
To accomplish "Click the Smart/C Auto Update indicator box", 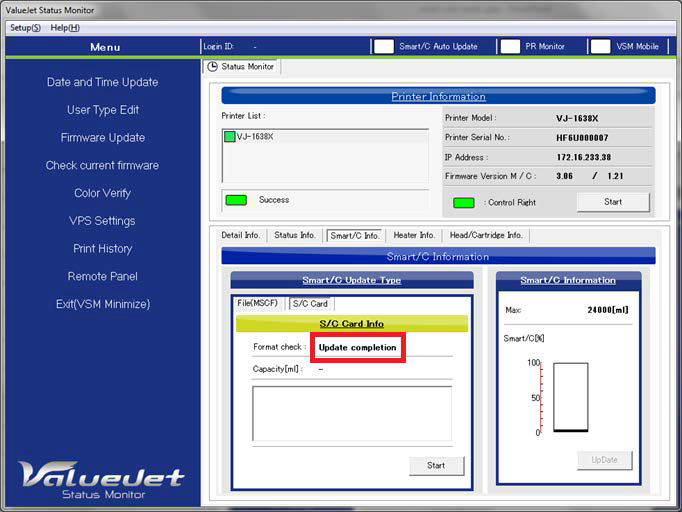I will click(x=383, y=46).
